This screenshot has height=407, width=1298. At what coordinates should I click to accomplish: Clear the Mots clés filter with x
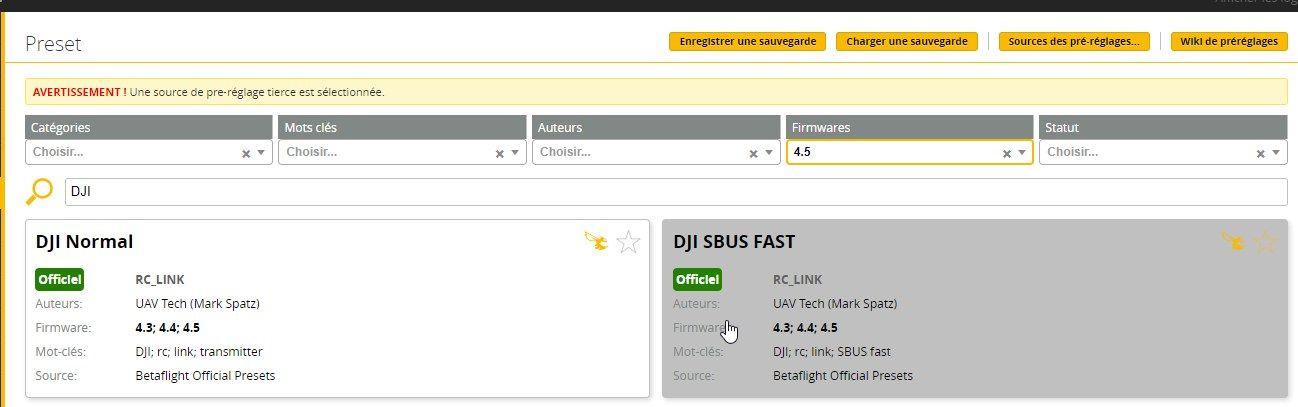(x=500, y=153)
